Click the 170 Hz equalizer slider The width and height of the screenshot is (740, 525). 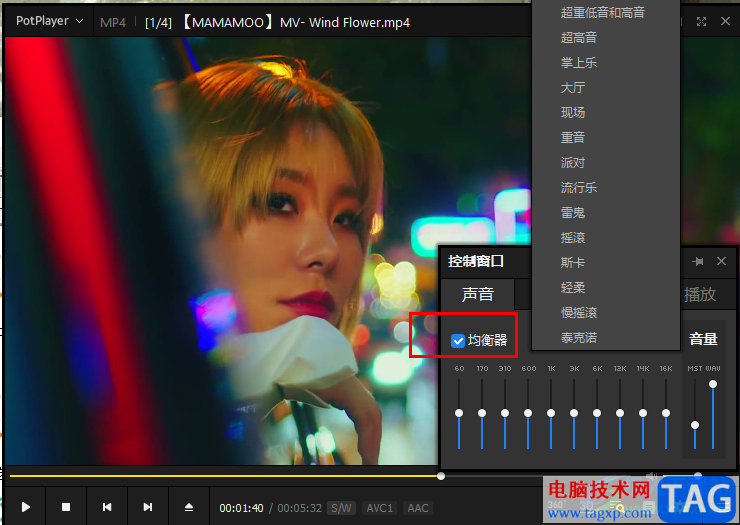coord(482,413)
